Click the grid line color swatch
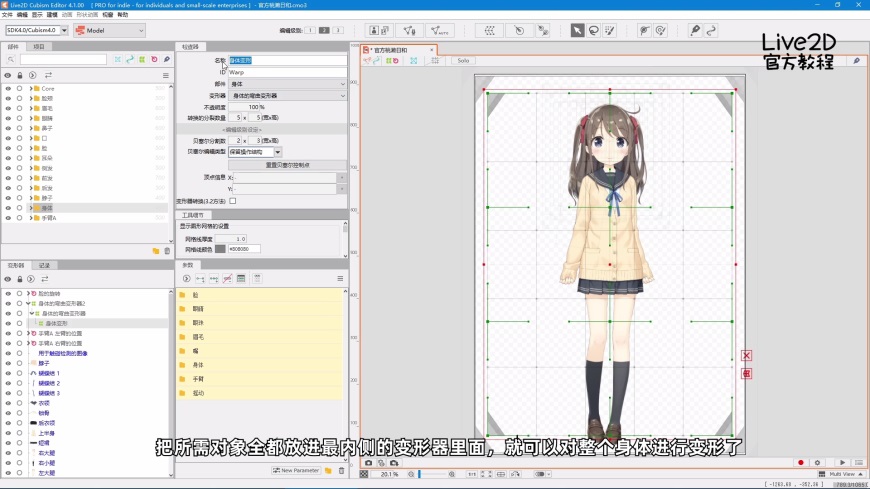This screenshot has height=489, width=870. coord(220,249)
